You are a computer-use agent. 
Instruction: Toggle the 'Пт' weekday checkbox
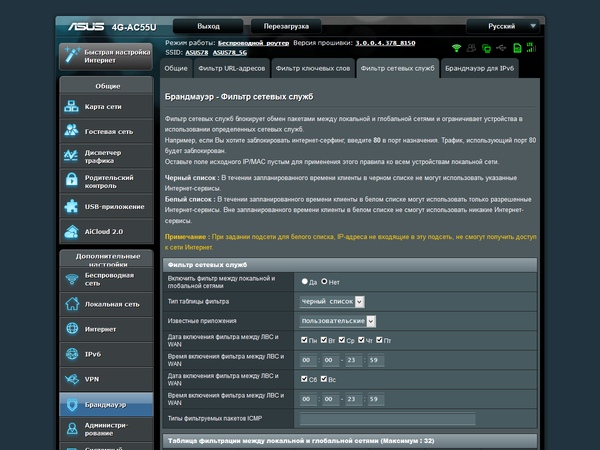(379, 340)
